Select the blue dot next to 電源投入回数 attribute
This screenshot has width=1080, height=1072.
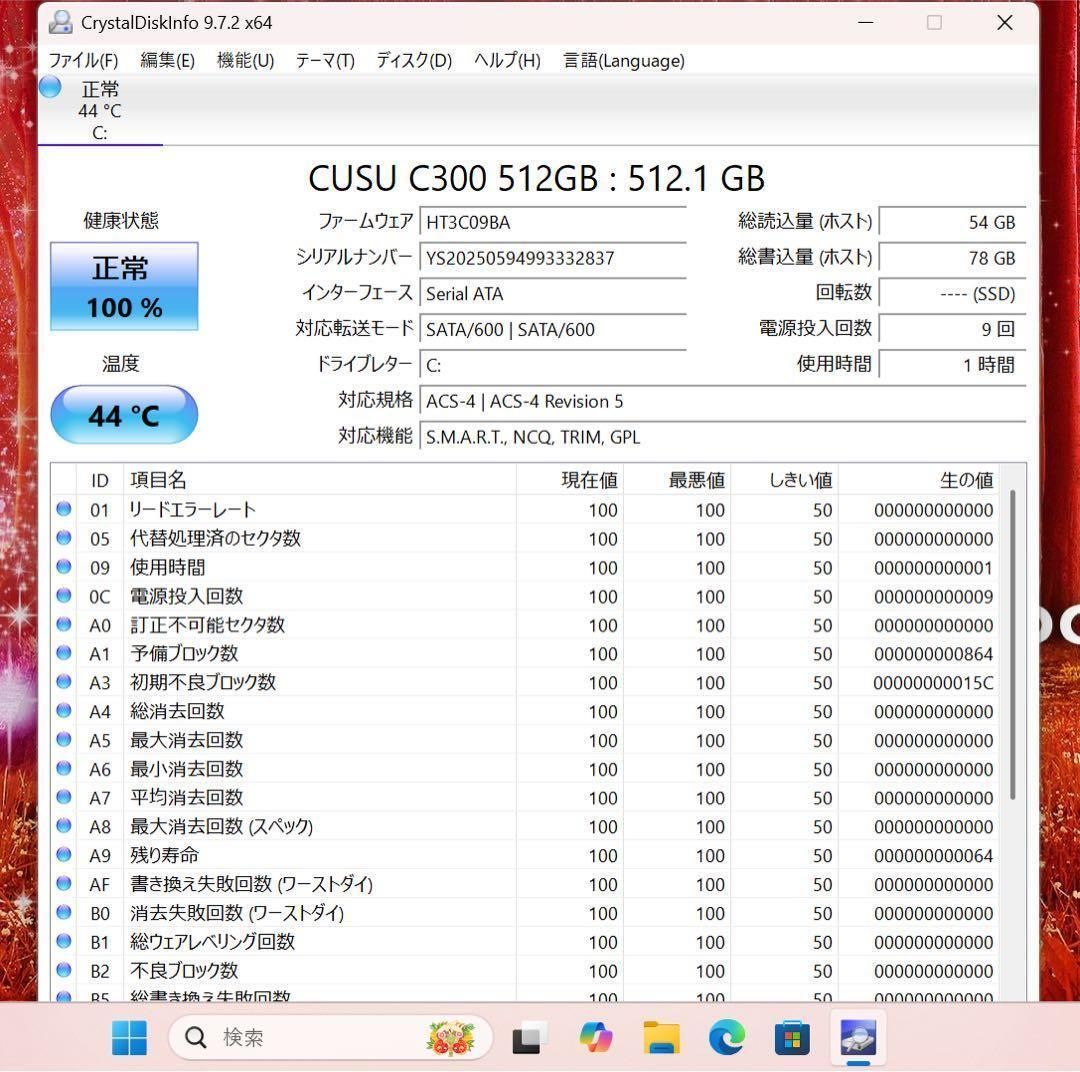[63, 596]
